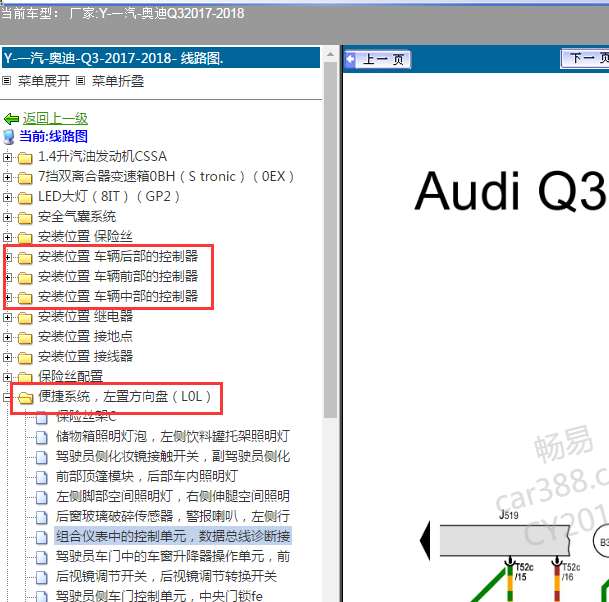Click folder icon of 安装位置 继电器
Viewport: 609px width, 602px height.
click(x=25, y=318)
